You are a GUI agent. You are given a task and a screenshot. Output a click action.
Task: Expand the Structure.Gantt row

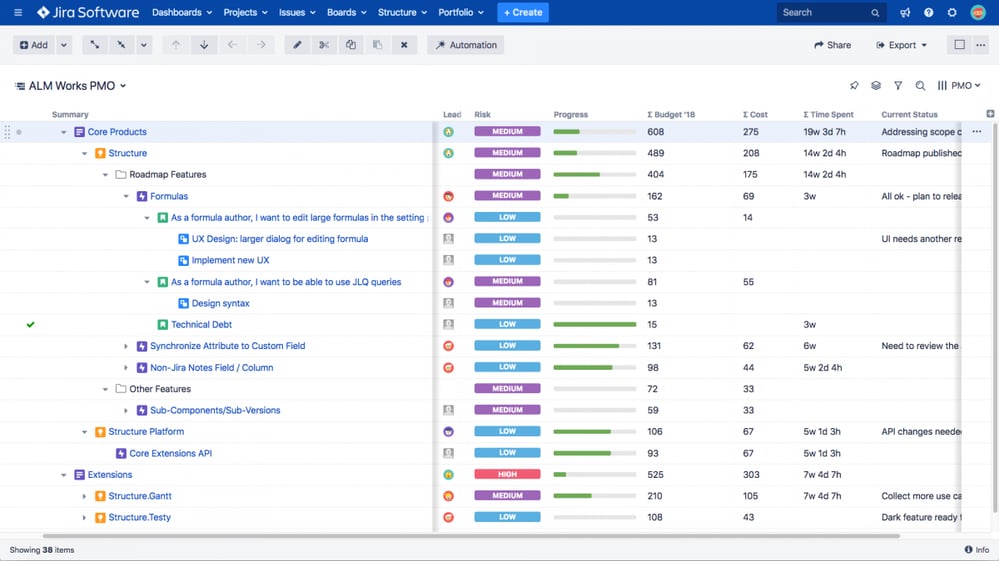pyautogui.click(x=84, y=496)
